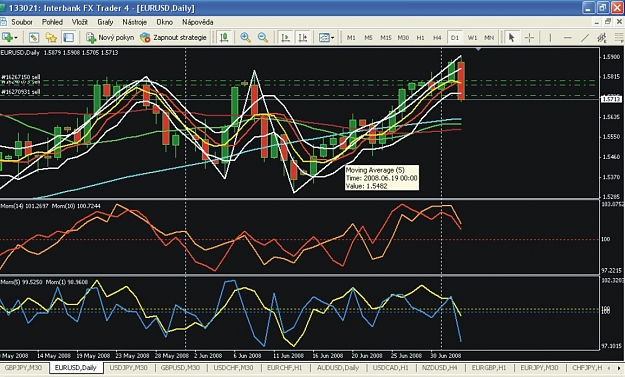Select the M30 timeframe
This screenshot has height=377, width=625.
pyautogui.click(x=403, y=37)
